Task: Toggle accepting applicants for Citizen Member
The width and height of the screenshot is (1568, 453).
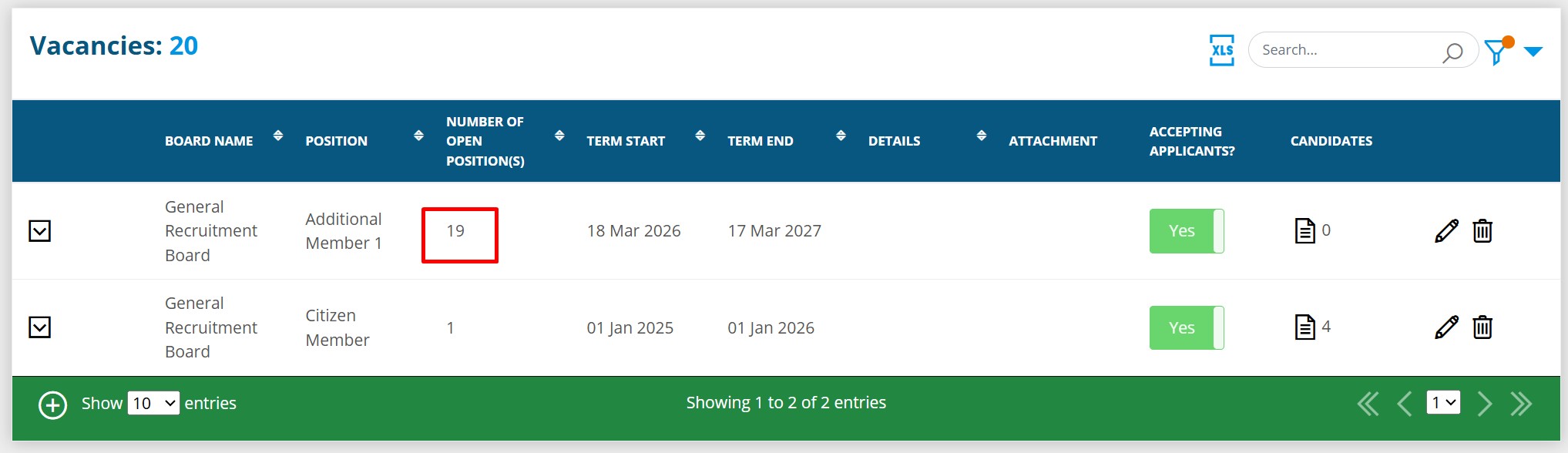Action: pos(1186,327)
